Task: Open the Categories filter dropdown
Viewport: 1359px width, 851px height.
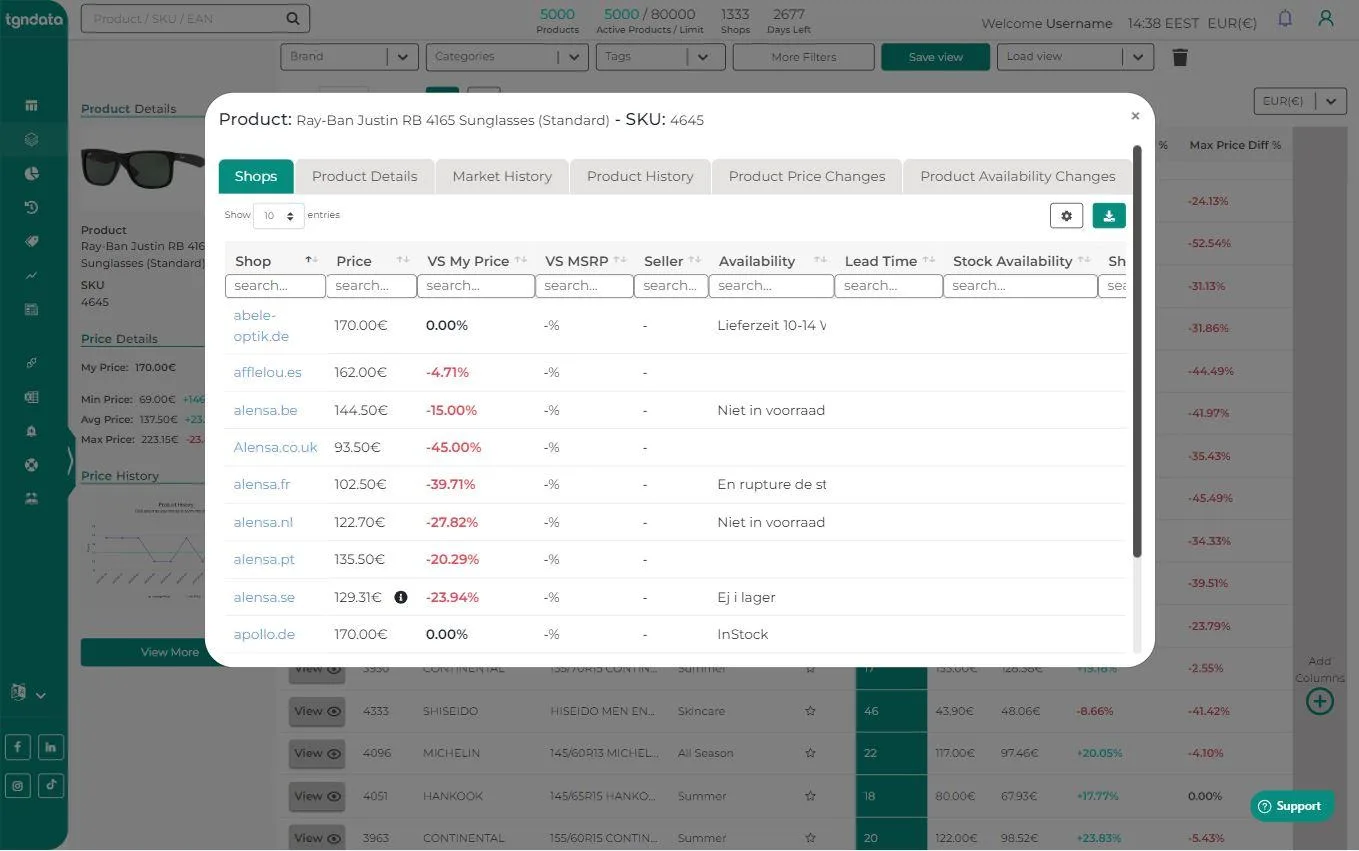Action: 506,57
